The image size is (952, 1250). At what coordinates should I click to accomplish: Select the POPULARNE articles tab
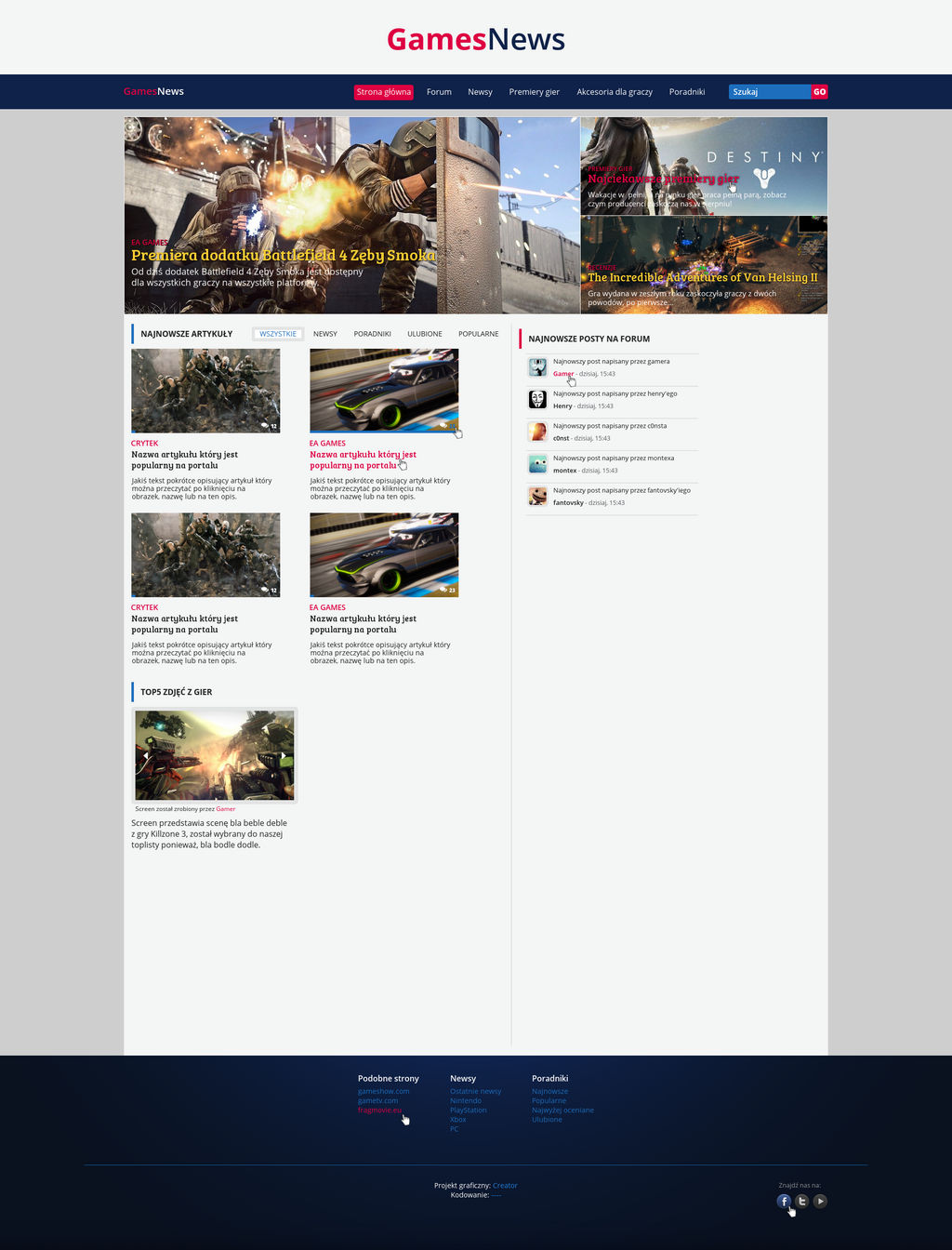coord(479,334)
